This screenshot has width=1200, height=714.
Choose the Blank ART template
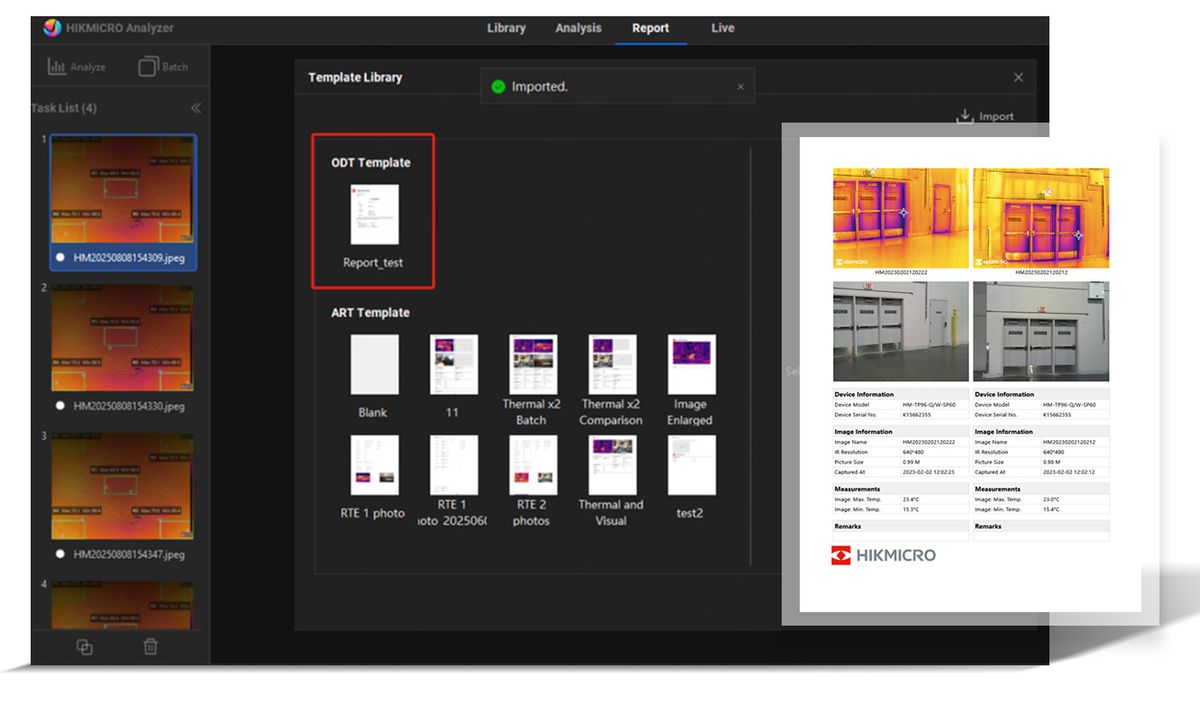coord(374,365)
